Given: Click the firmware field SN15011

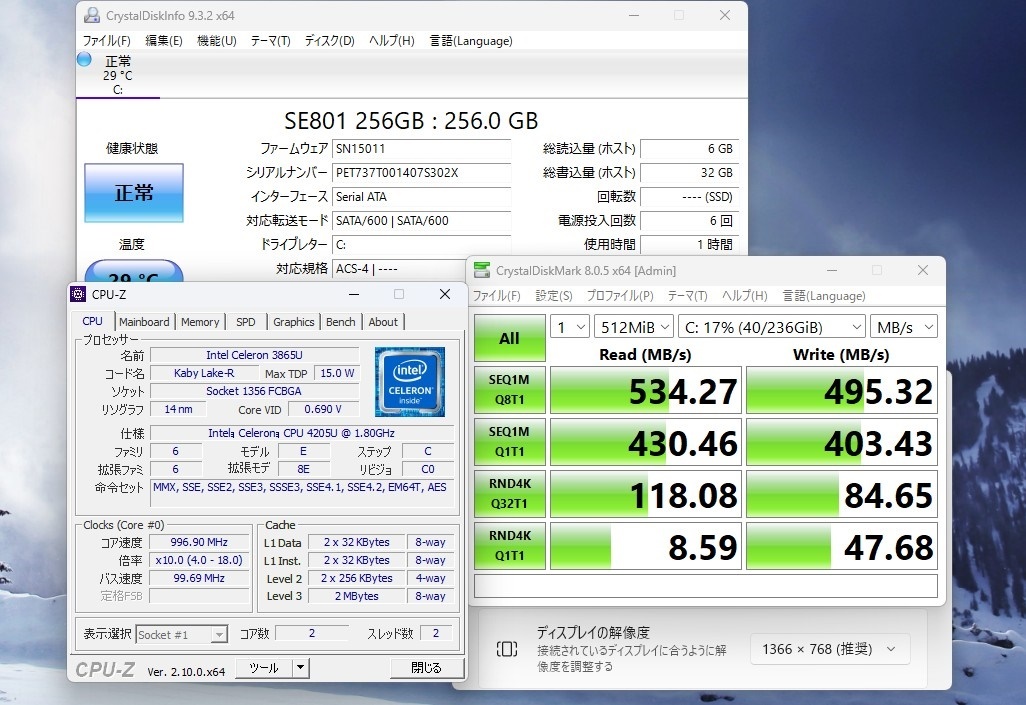Looking at the screenshot, I should tap(421, 149).
